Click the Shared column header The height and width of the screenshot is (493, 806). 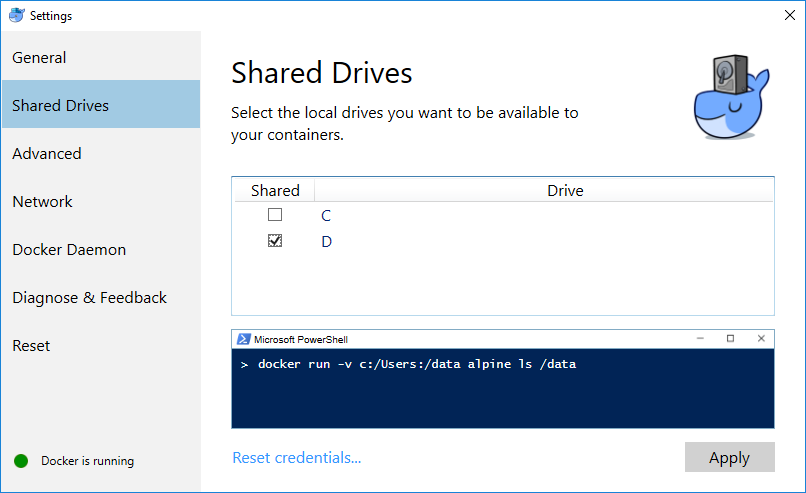pyautogui.click(x=275, y=190)
